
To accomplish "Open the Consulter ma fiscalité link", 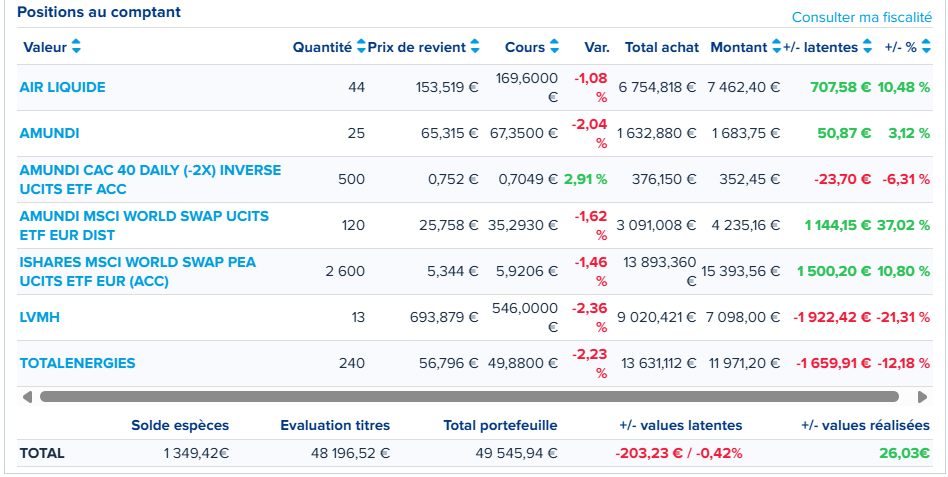I will (x=861, y=17).
